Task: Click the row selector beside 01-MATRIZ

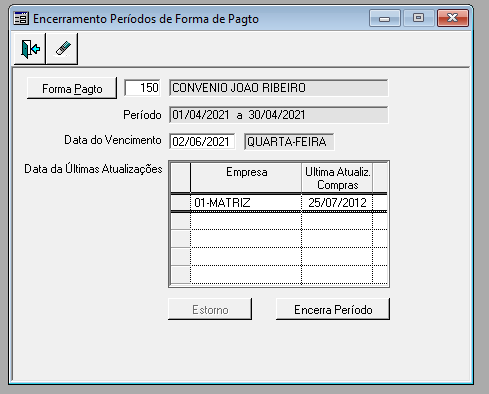Action: pyautogui.click(x=180, y=202)
